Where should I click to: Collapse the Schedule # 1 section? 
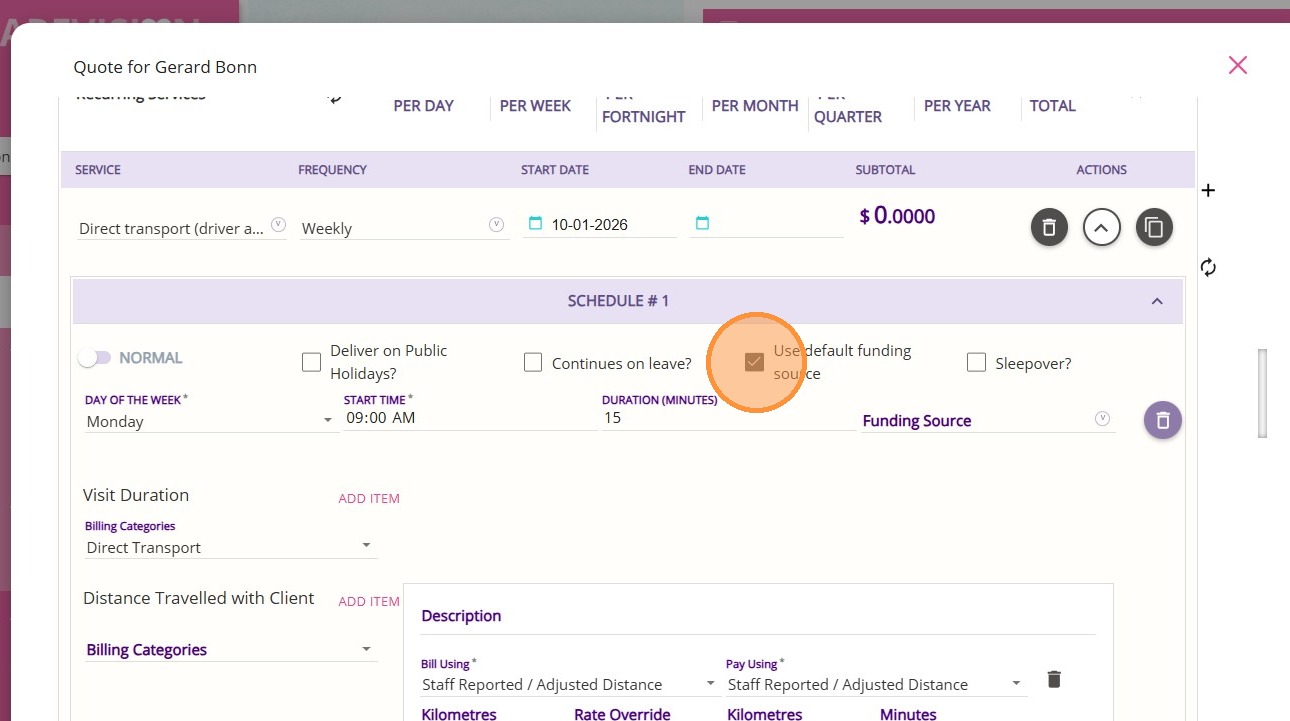1157,301
